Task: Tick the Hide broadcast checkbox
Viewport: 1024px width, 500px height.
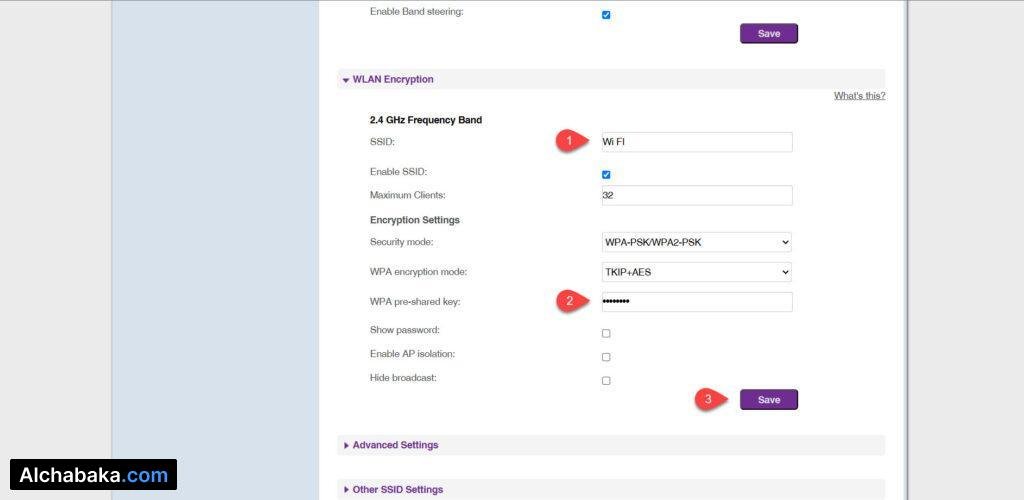Action: 606,381
